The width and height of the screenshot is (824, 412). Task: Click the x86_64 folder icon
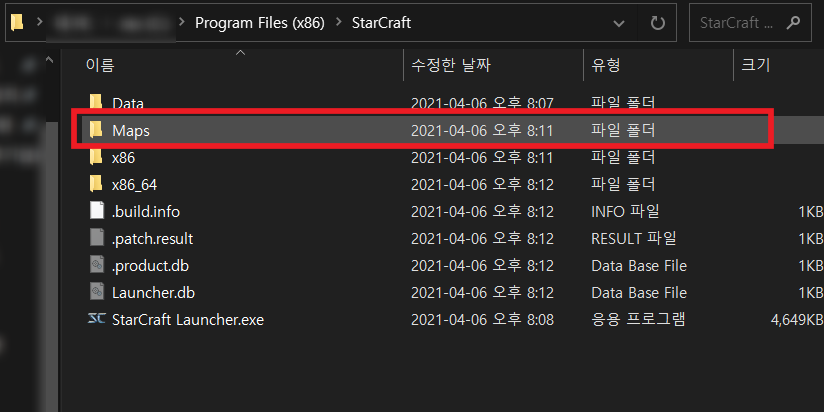pos(96,184)
